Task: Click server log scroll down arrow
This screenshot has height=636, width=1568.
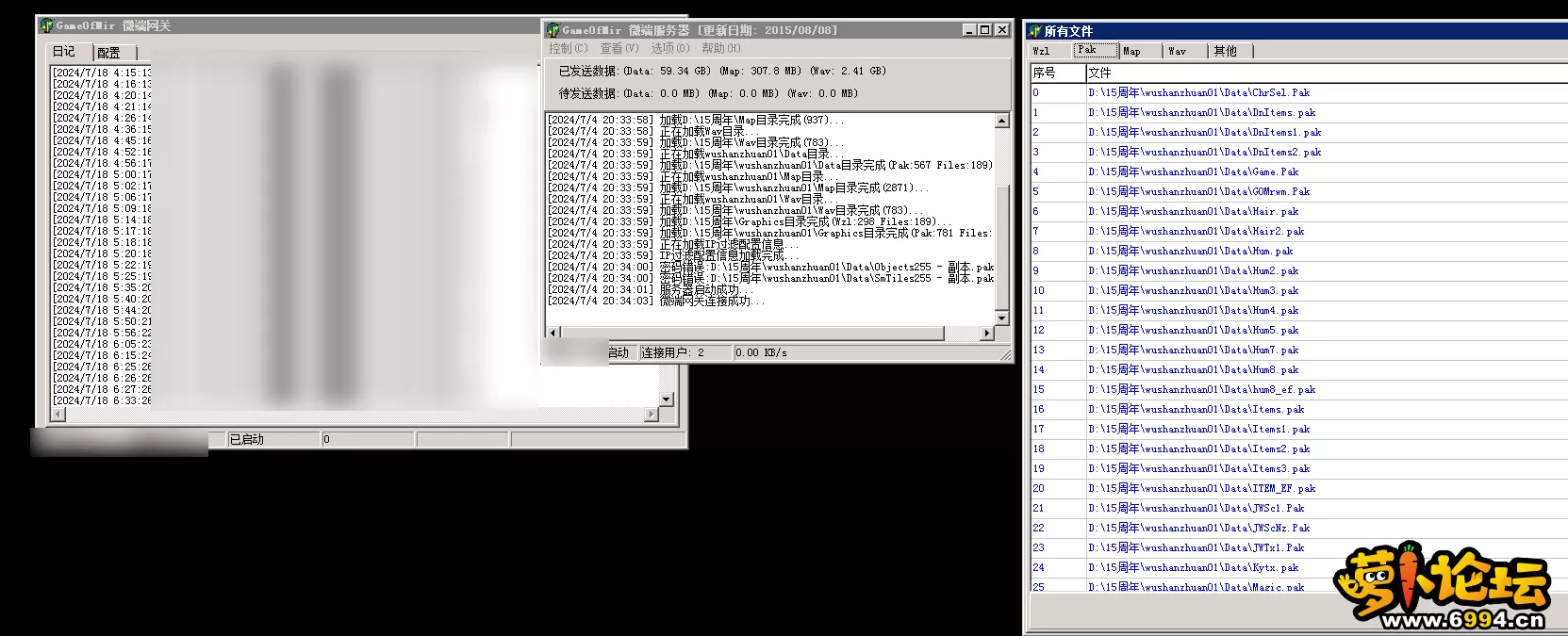Action: (1002, 318)
